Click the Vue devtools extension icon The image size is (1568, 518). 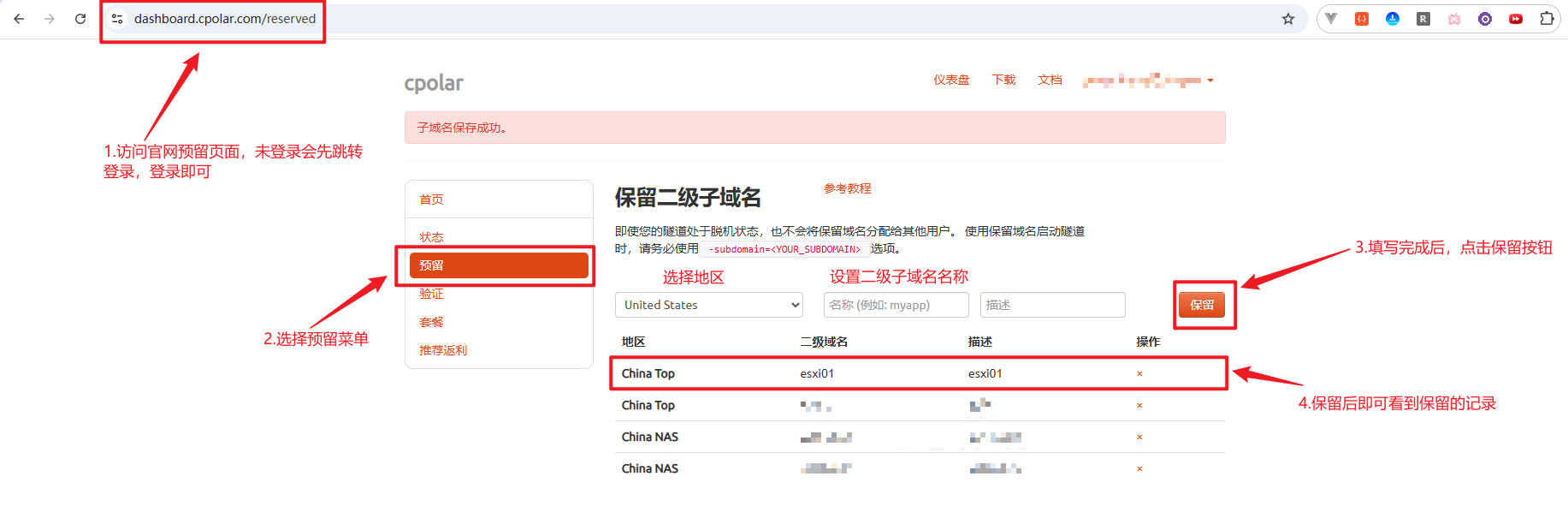(x=1331, y=19)
